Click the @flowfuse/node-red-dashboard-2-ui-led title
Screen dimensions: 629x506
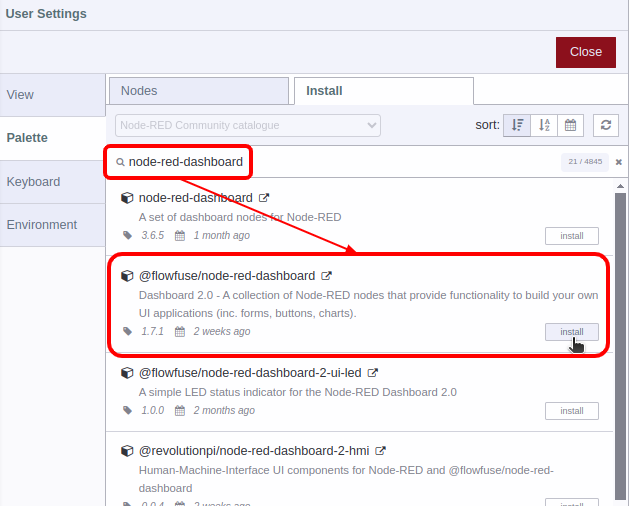tap(250, 373)
